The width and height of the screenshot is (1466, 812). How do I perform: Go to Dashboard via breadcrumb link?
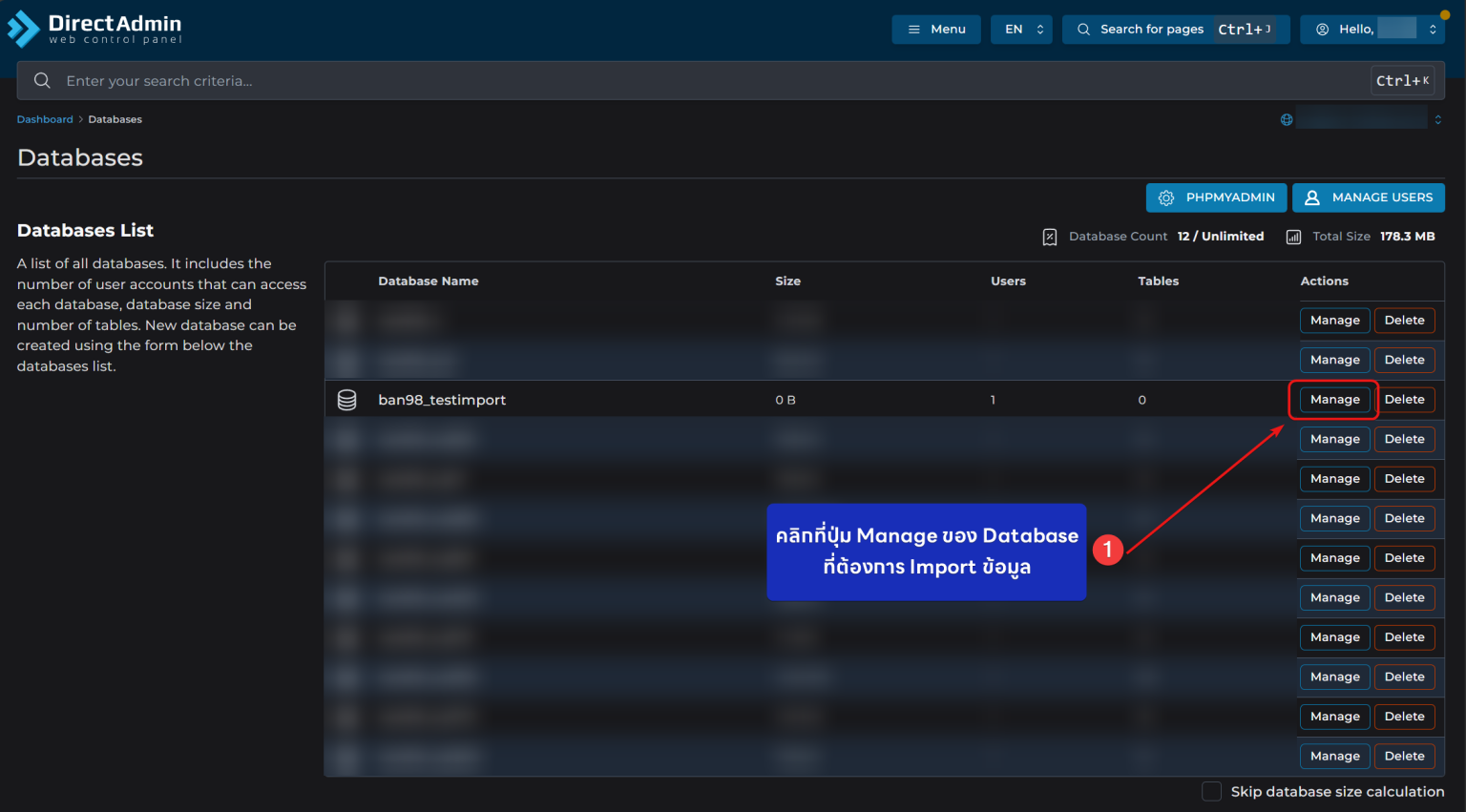click(44, 119)
